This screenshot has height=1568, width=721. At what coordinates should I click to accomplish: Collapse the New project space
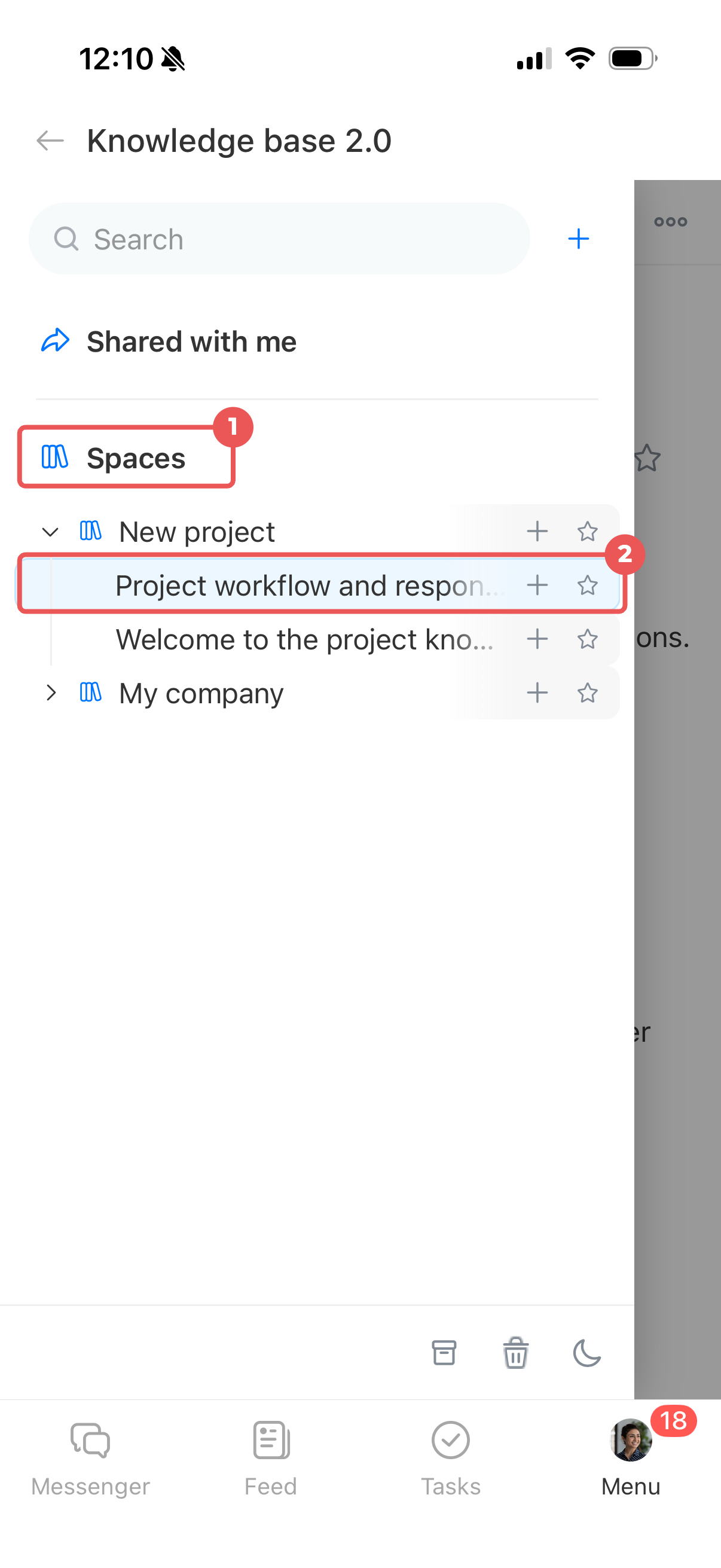50,532
